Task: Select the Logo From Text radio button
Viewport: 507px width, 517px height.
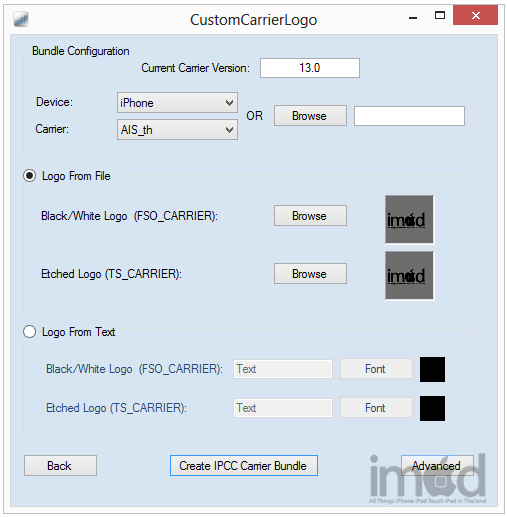Action: 30,332
